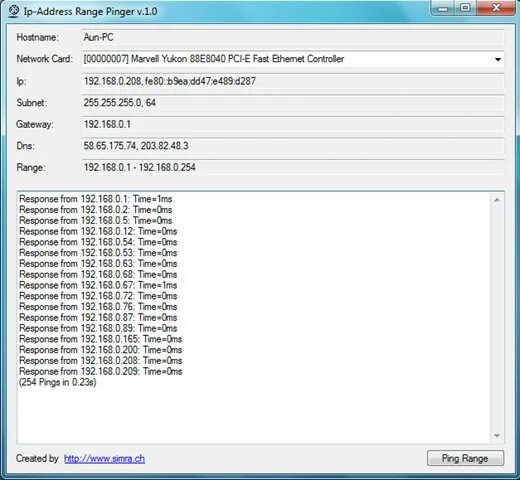Click line Response from 192.168.0.5
Image resolution: width=520 pixels, height=480 pixels.
pos(96,221)
